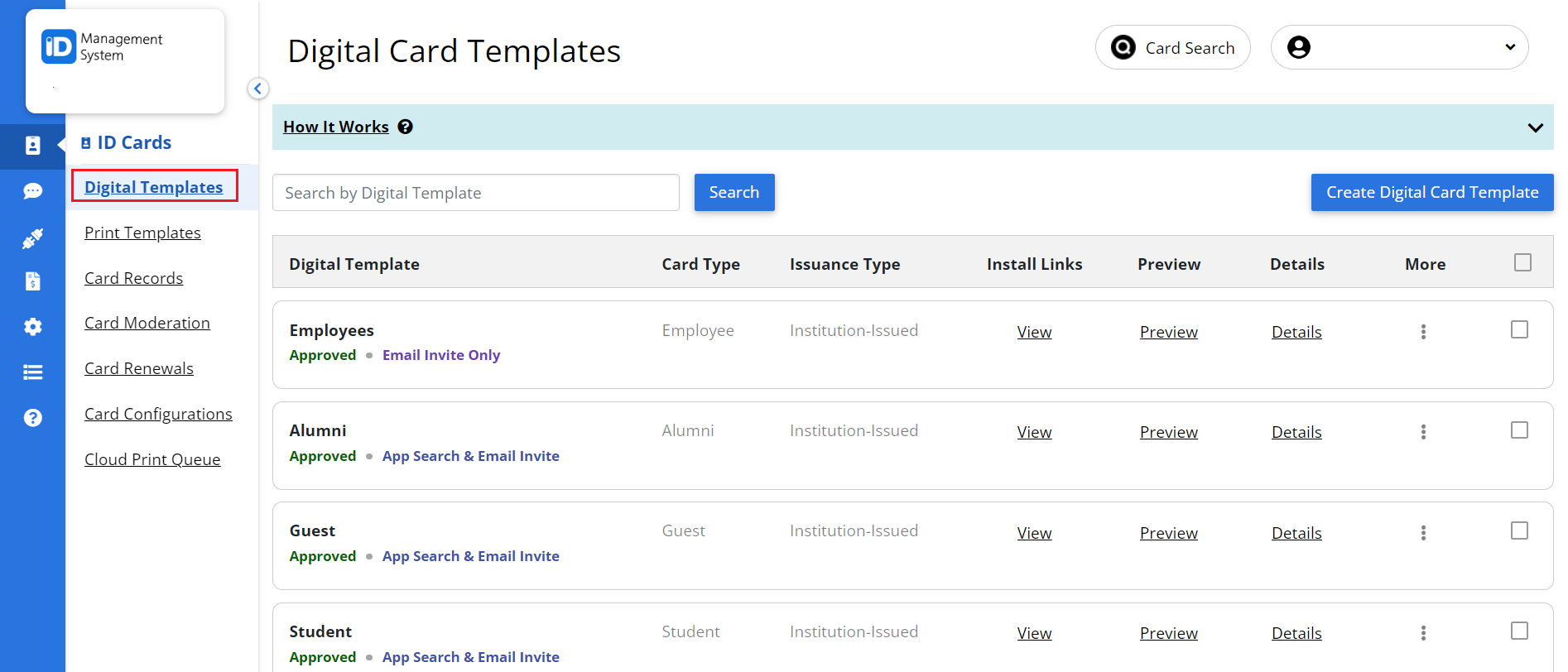Collapse the sidebar with chevron button

[258, 89]
